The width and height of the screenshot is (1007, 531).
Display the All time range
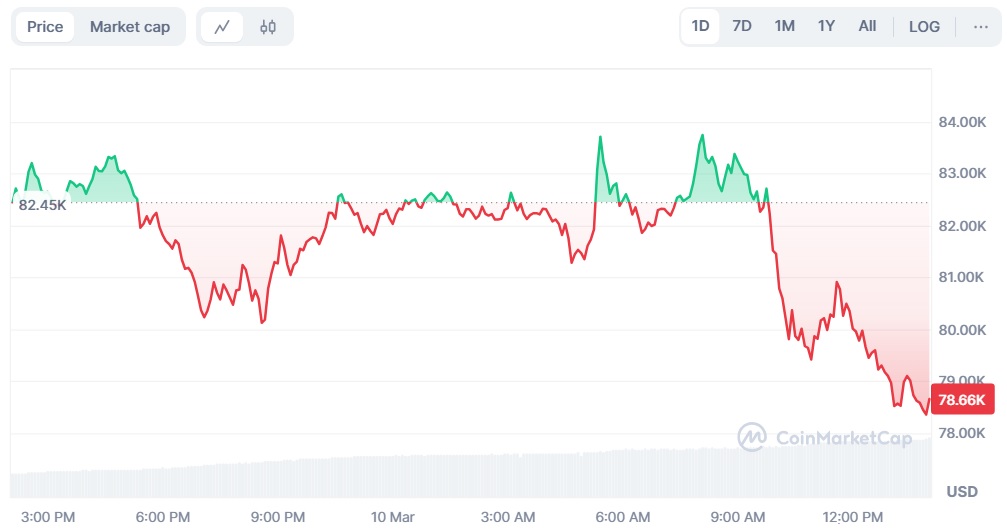point(867,26)
